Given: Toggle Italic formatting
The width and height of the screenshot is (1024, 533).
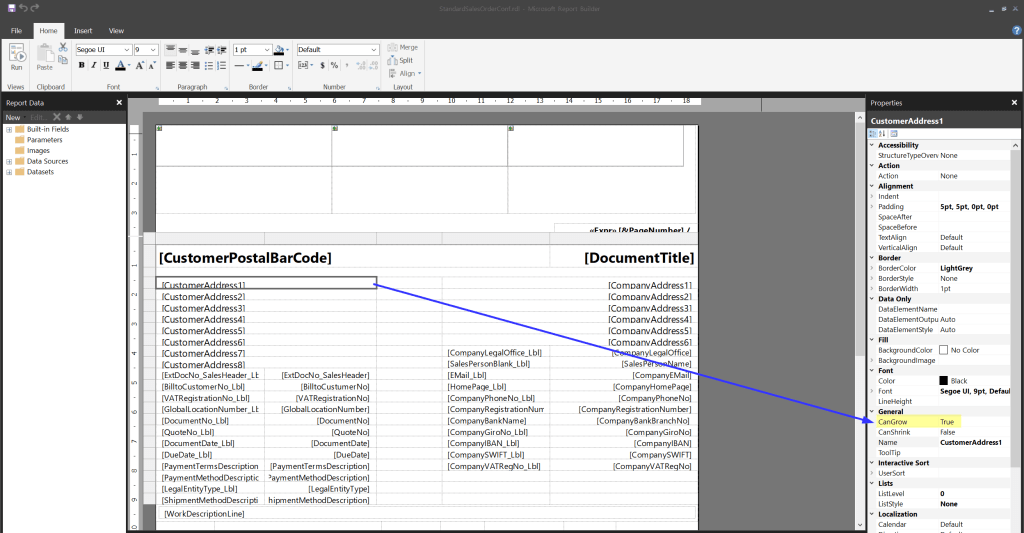Looking at the screenshot, I should click(95, 66).
